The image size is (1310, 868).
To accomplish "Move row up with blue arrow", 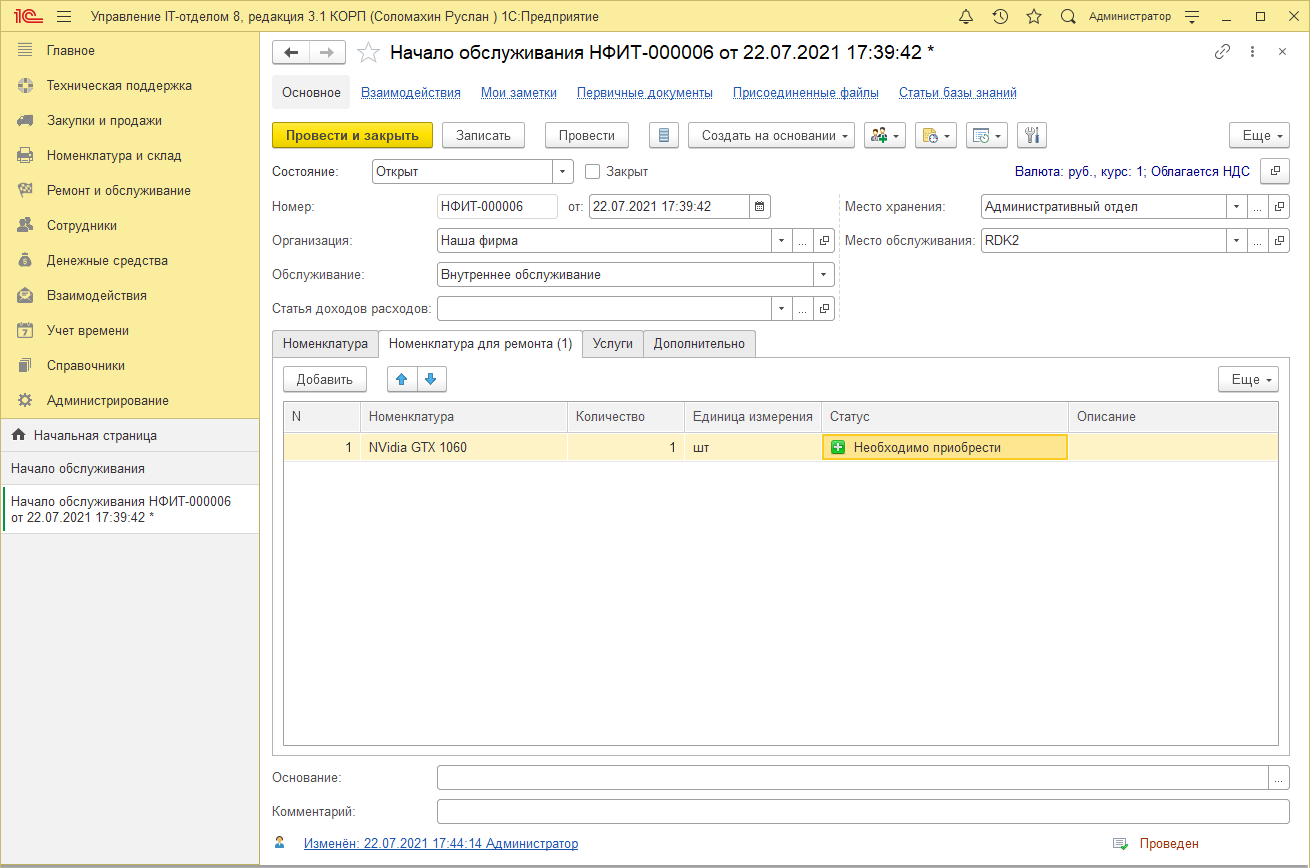I will 402,379.
